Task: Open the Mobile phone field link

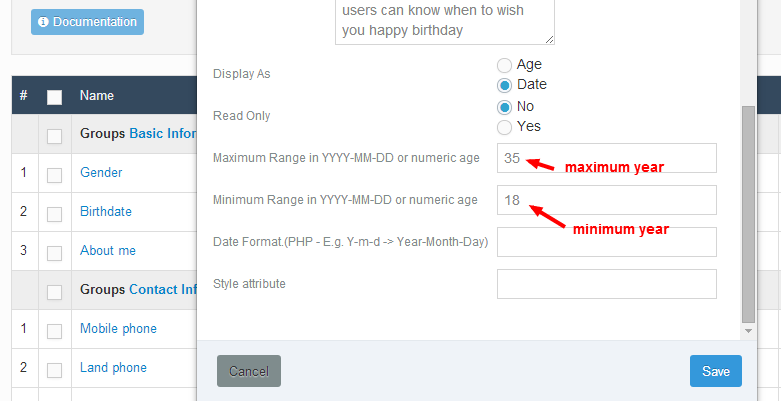Action: (119, 328)
